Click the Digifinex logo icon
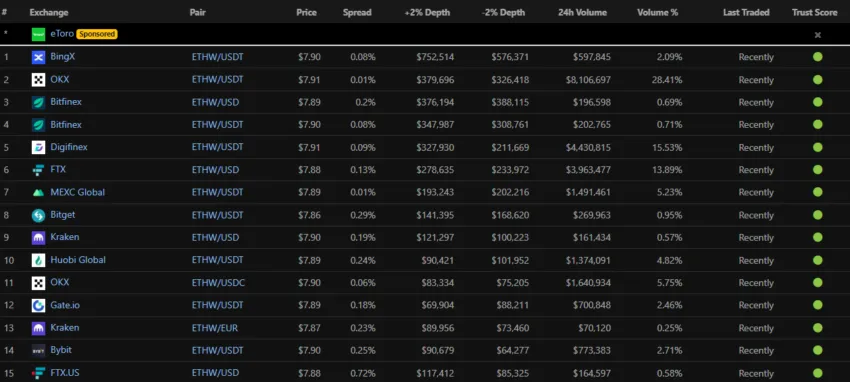Screen dimensions: 850x382 point(38,147)
